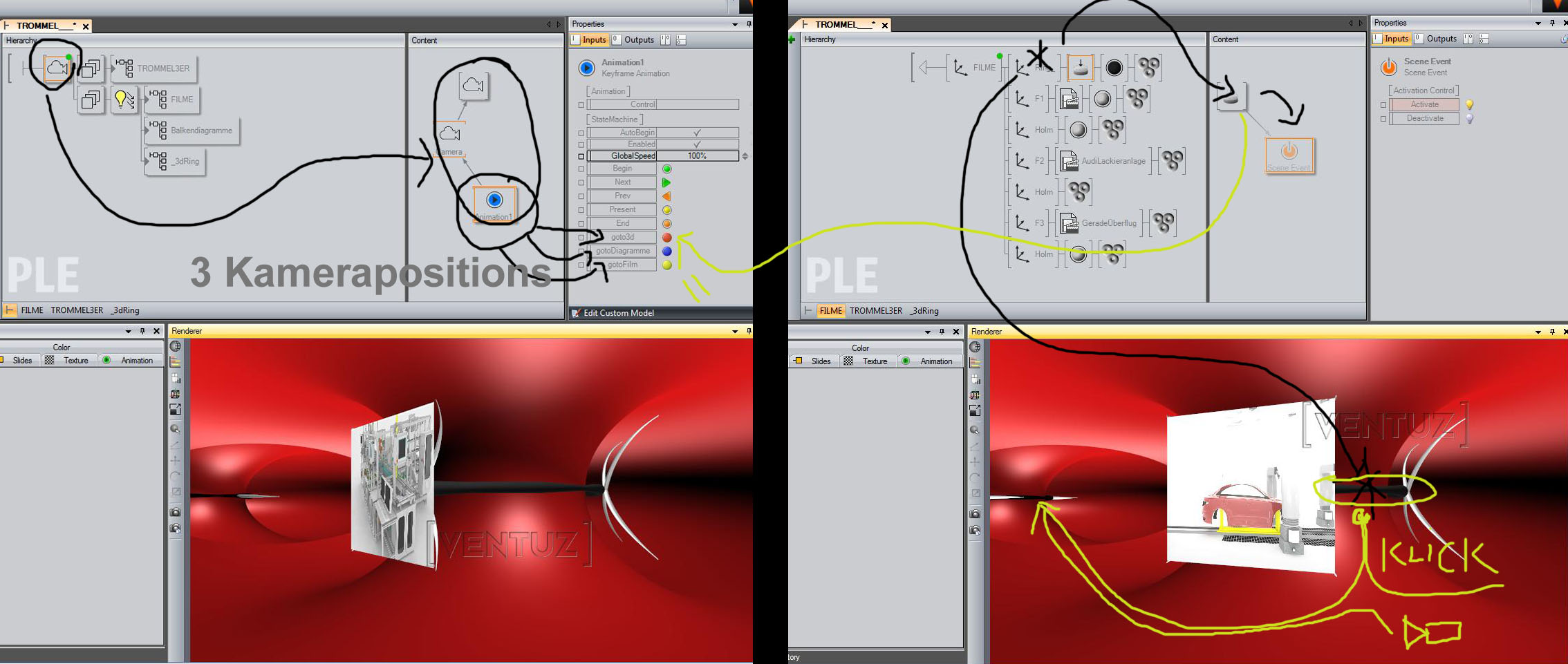Viewport: 1568px width, 664px height.
Task: Select the GeradeÜberflug movie clip node
Action: (x=1069, y=223)
